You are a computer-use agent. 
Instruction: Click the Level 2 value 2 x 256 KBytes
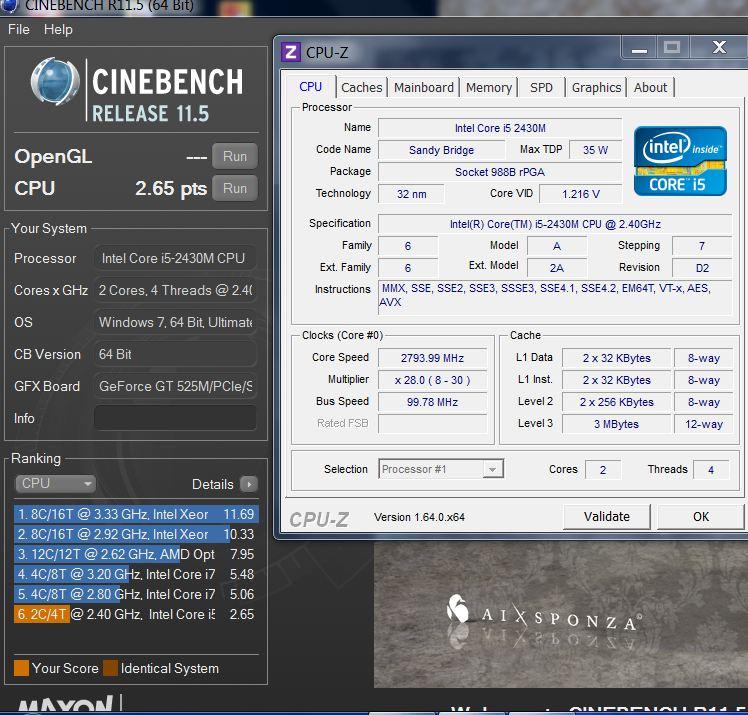click(x=616, y=402)
